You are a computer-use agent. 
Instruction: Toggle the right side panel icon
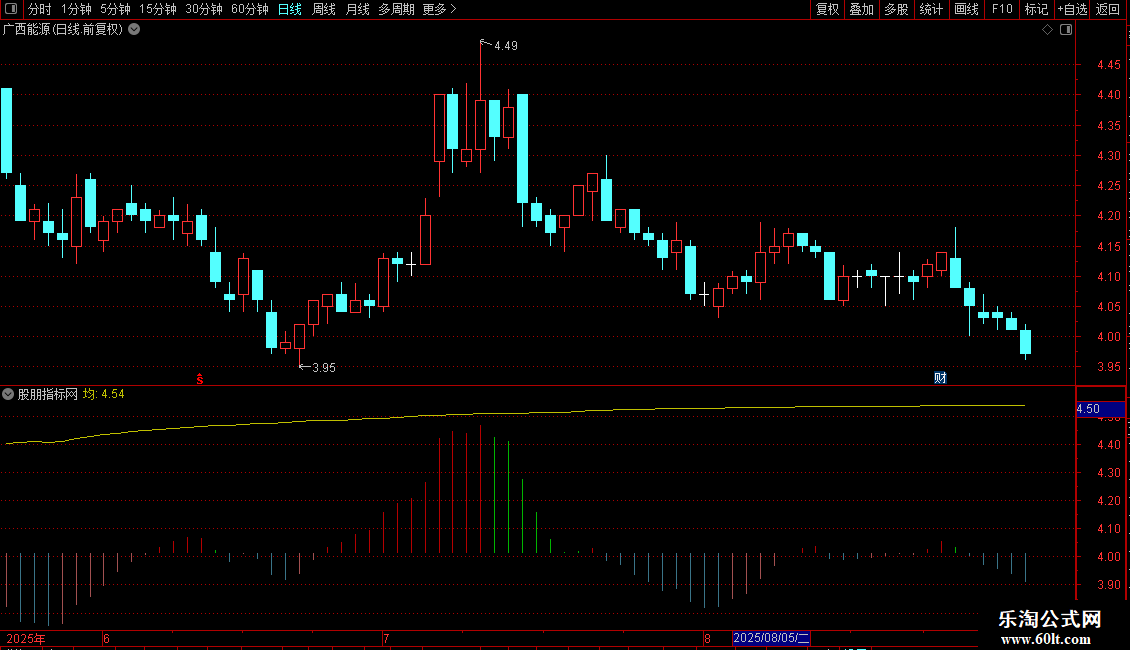1066,30
